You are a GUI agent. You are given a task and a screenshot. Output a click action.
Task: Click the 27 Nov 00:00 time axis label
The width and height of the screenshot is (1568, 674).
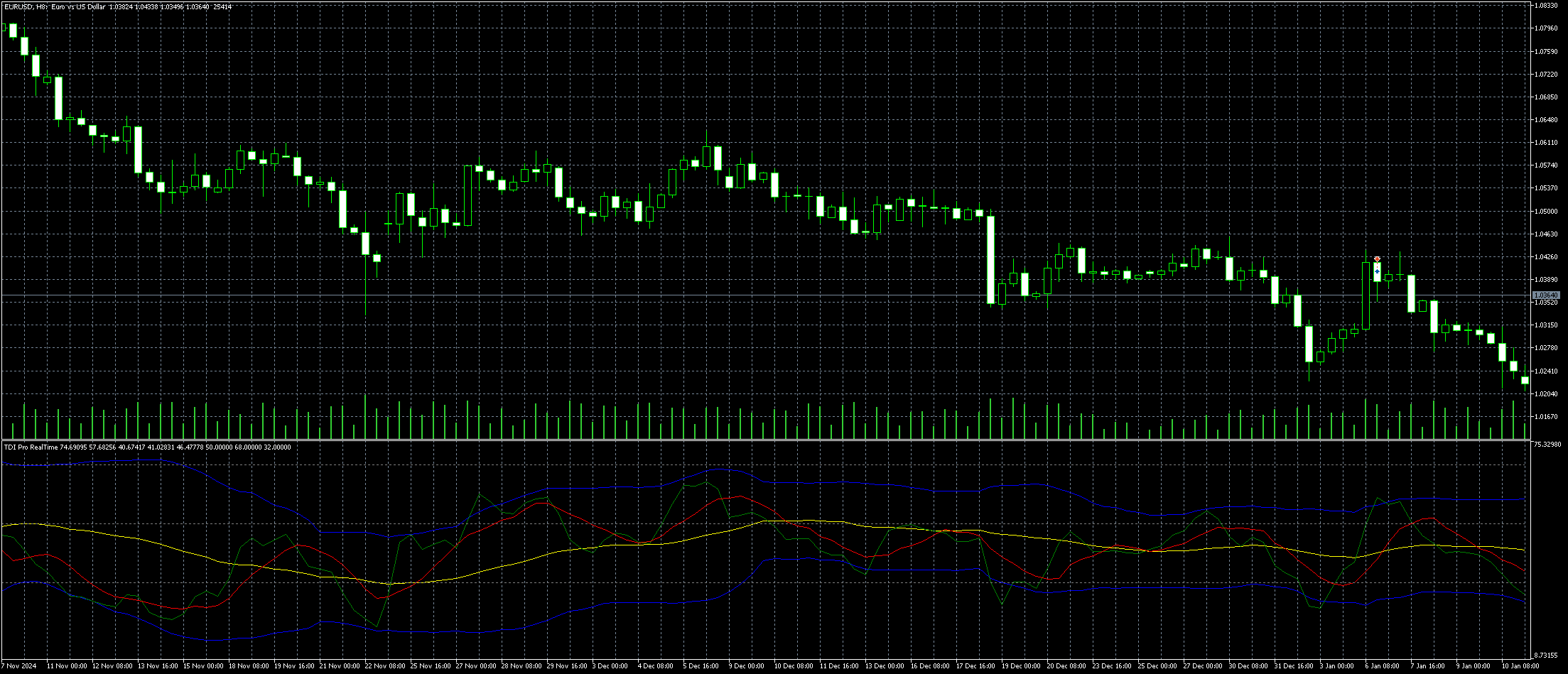click(x=476, y=666)
